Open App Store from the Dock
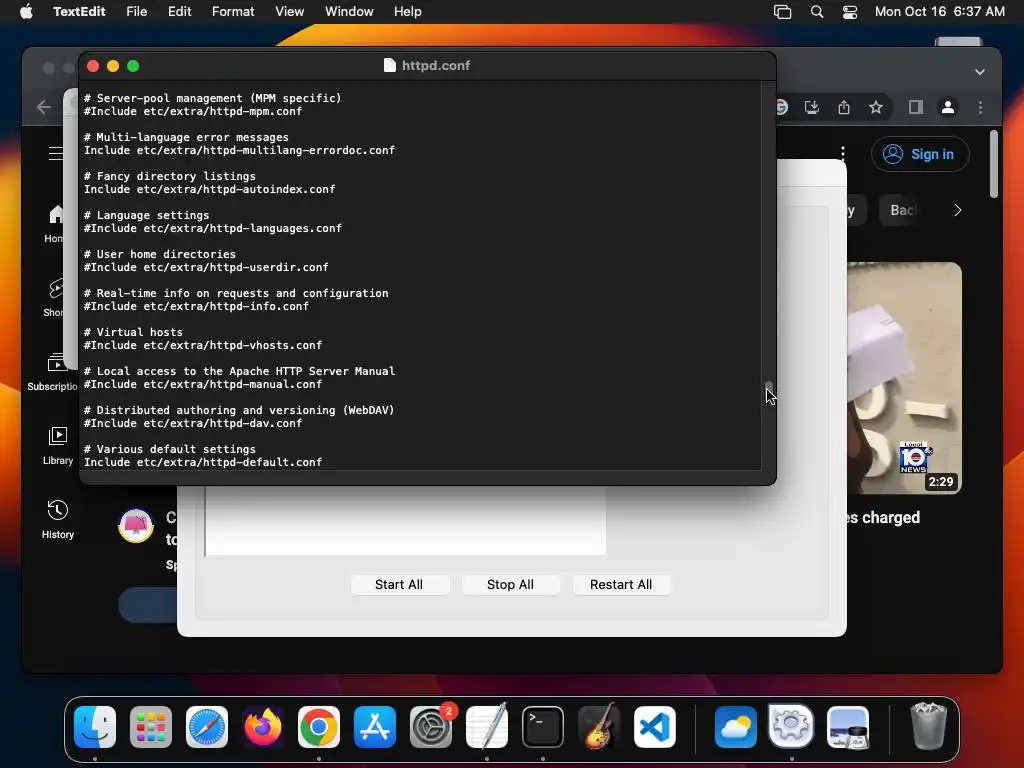The image size is (1024, 768). click(x=375, y=727)
